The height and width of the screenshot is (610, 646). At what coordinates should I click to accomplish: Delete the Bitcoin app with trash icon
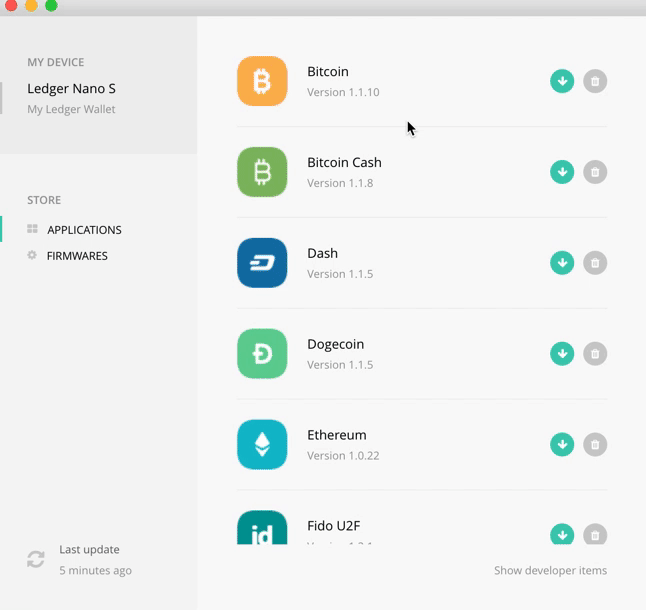click(595, 81)
